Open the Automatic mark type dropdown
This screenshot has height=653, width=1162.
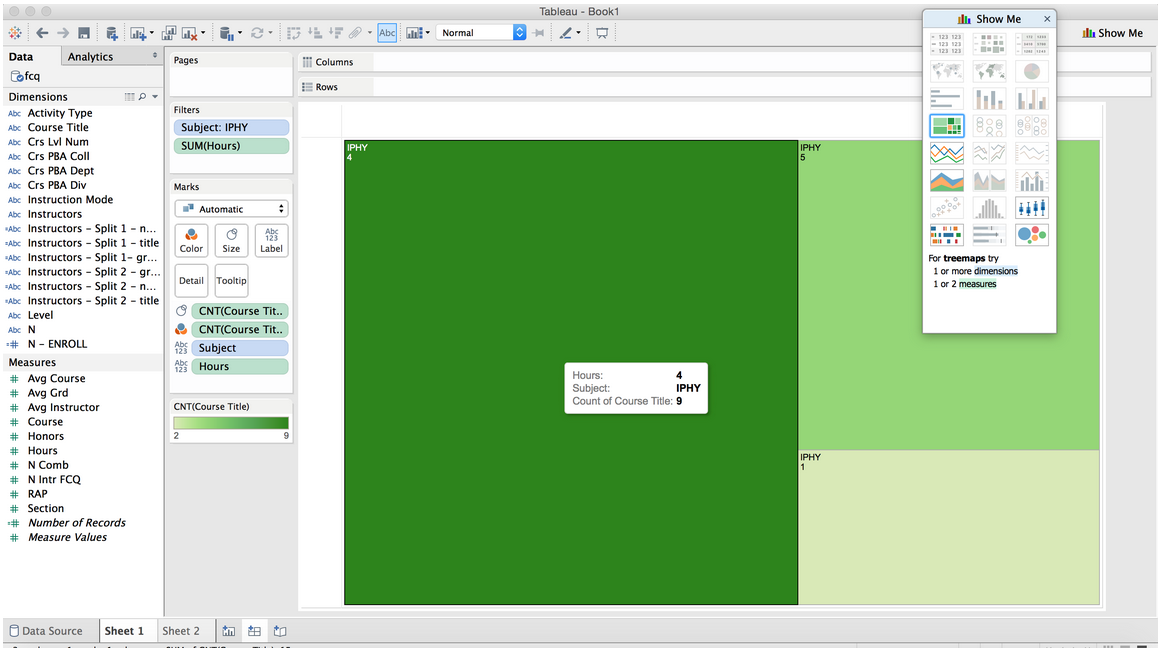pyautogui.click(x=231, y=209)
